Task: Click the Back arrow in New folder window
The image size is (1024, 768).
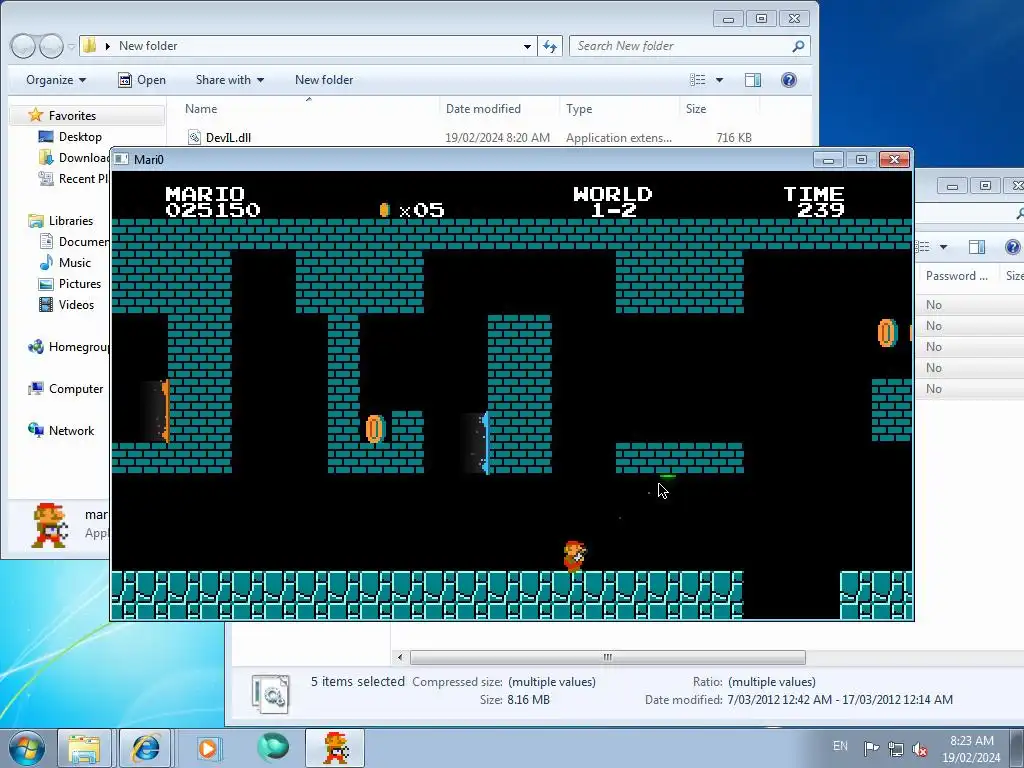Action: (x=24, y=46)
